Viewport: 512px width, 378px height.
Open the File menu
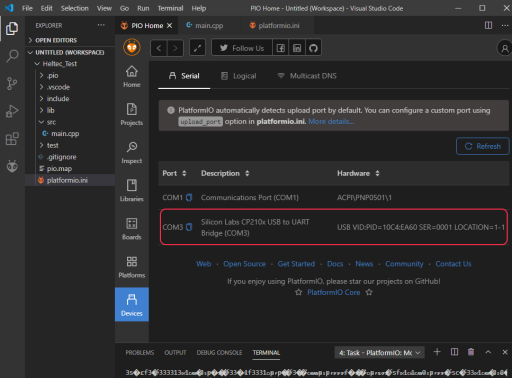tap(27, 8)
